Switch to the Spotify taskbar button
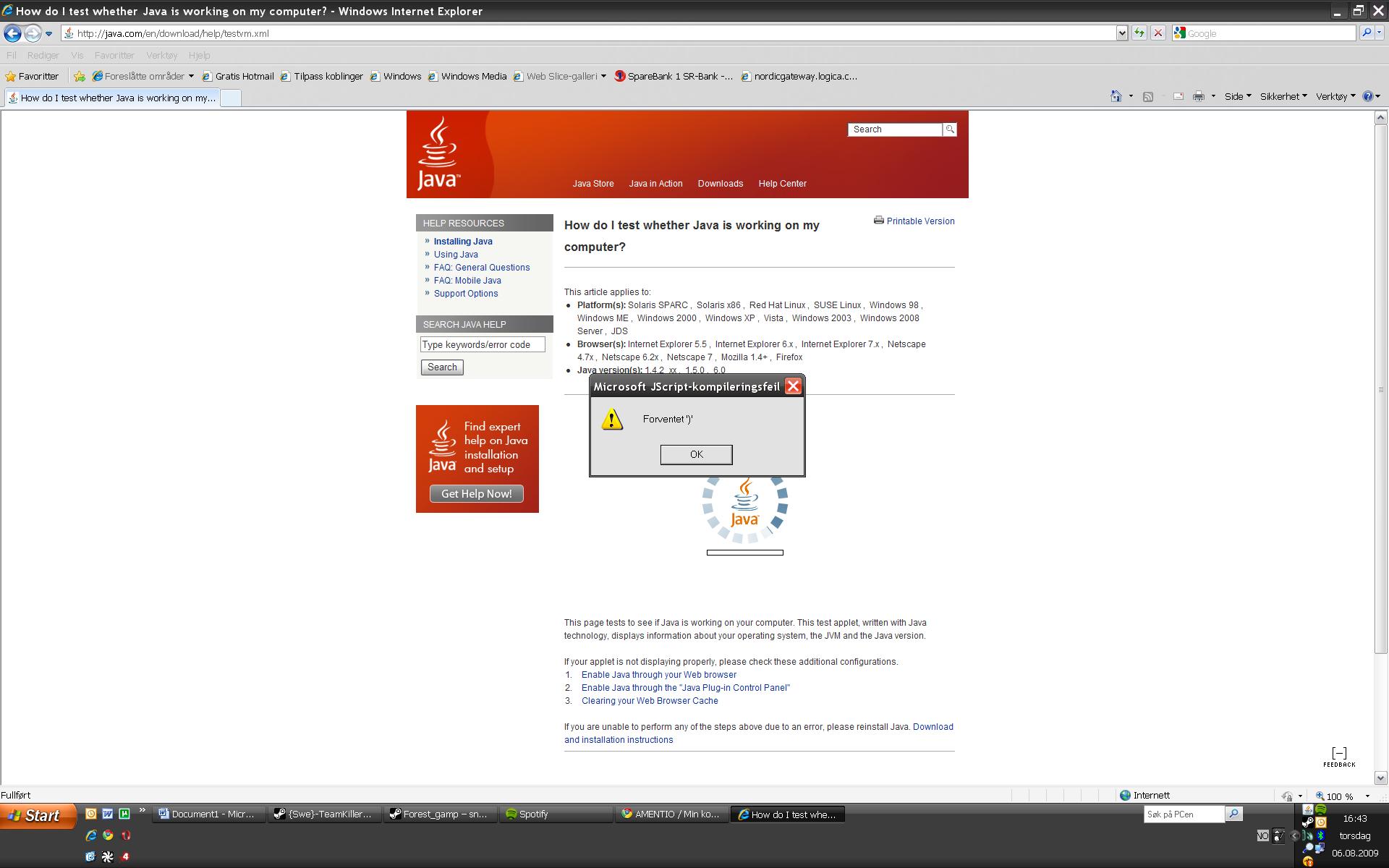The height and width of the screenshot is (868, 1389). (x=556, y=814)
